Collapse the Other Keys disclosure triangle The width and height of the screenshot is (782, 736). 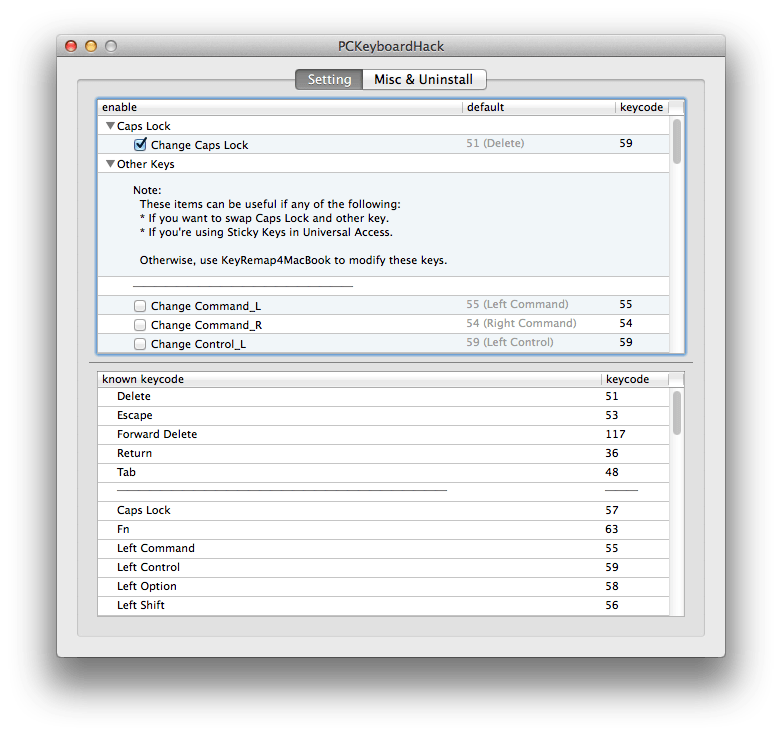[x=110, y=164]
